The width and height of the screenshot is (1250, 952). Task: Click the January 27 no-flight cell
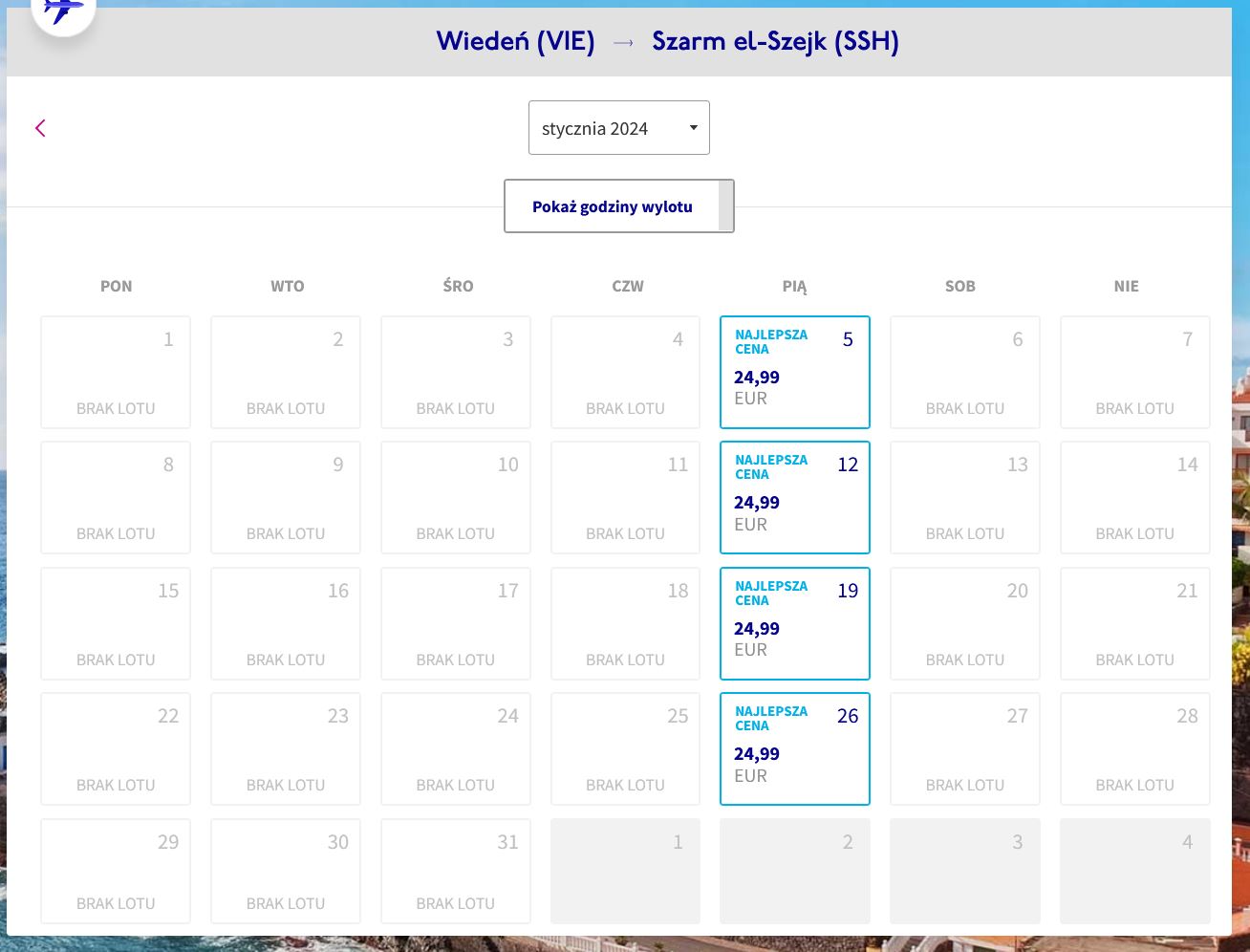click(965, 748)
